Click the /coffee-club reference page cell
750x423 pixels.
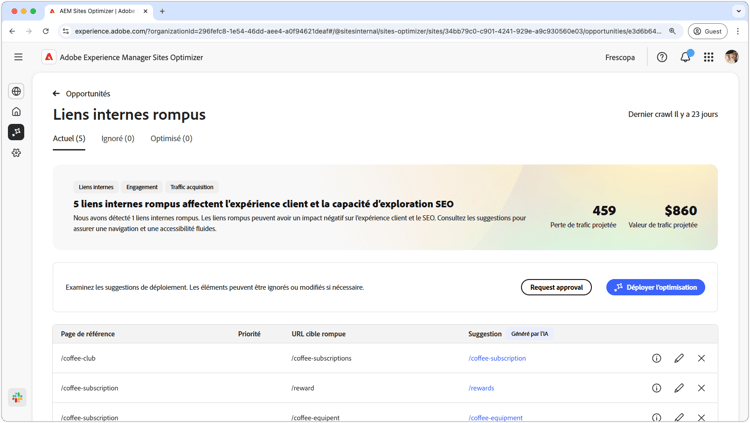(78, 358)
